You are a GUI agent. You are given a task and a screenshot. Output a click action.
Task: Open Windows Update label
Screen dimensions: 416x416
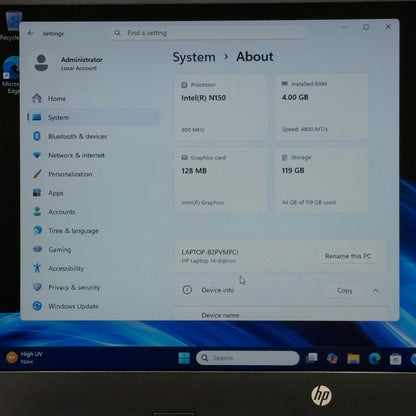point(73,306)
